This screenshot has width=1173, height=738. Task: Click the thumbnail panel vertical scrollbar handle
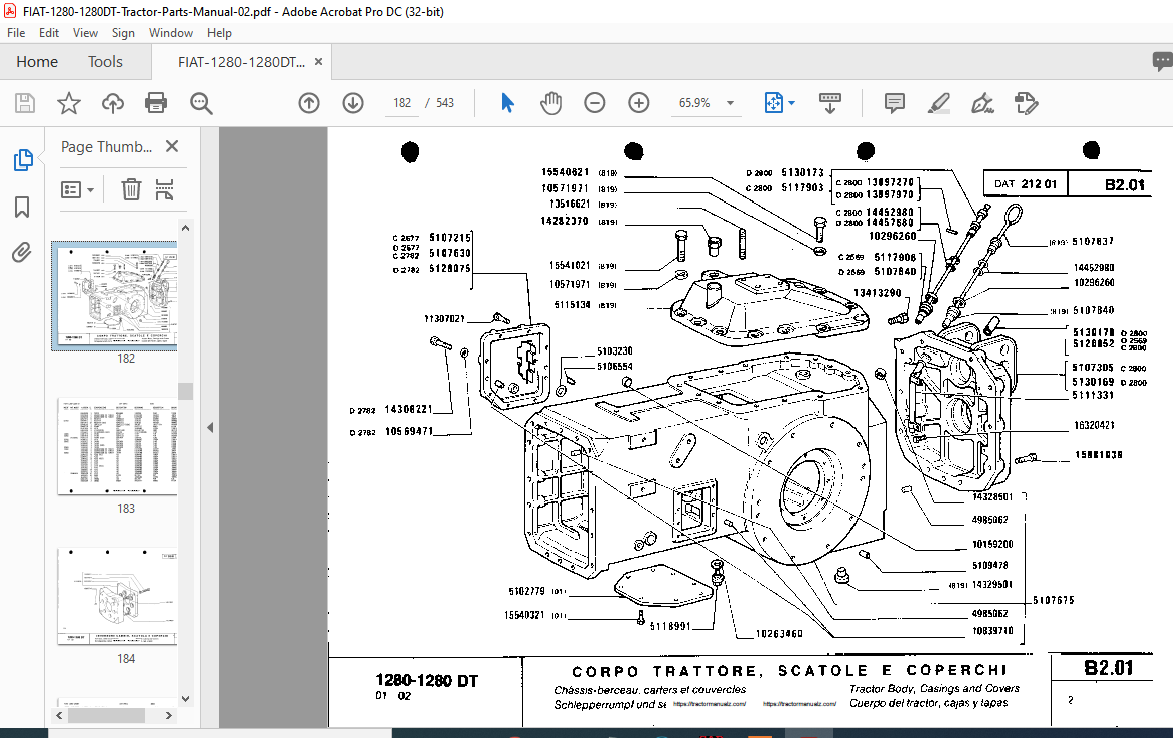[186, 391]
